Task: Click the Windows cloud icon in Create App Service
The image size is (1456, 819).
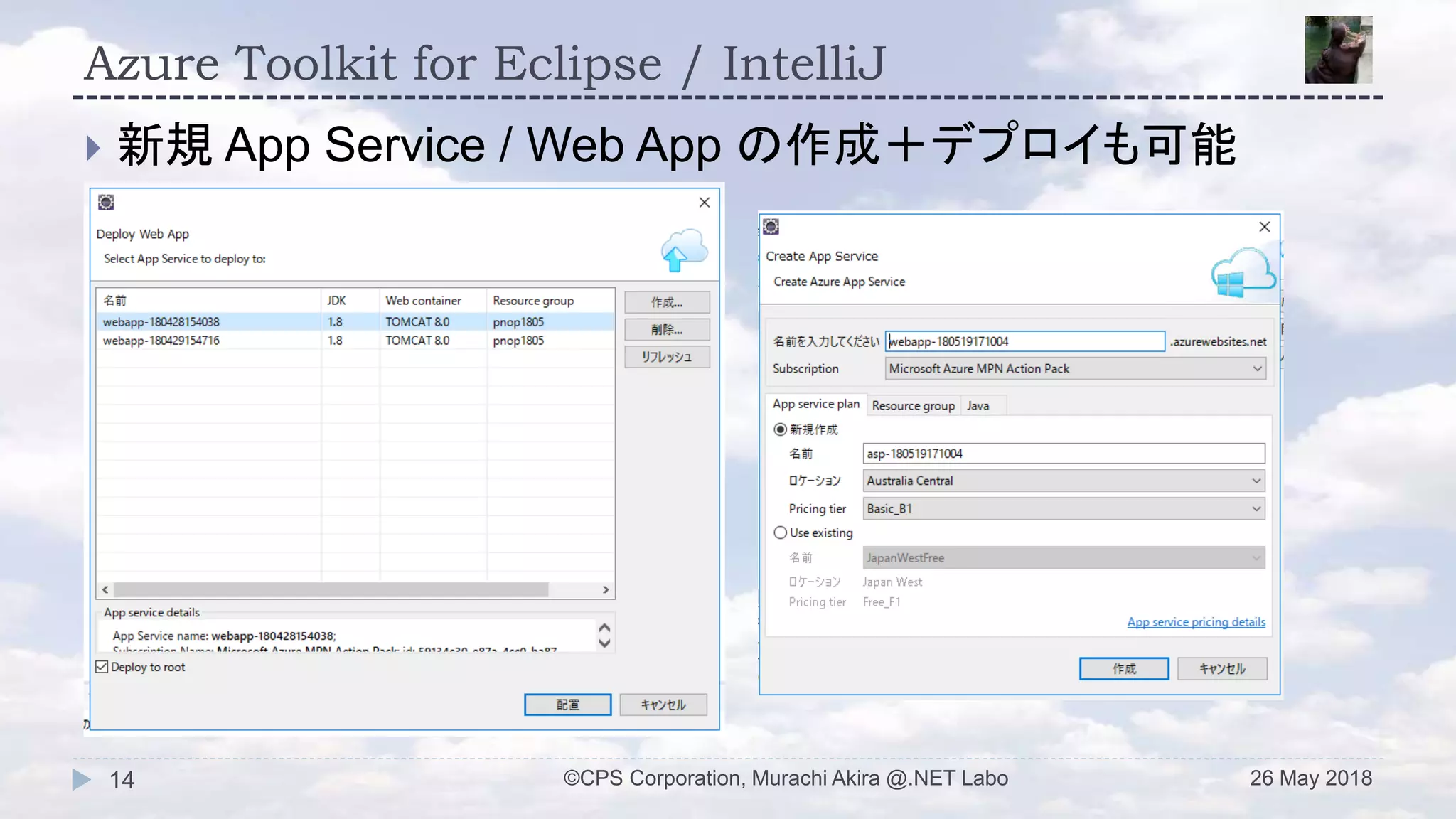Action: coord(1243,274)
